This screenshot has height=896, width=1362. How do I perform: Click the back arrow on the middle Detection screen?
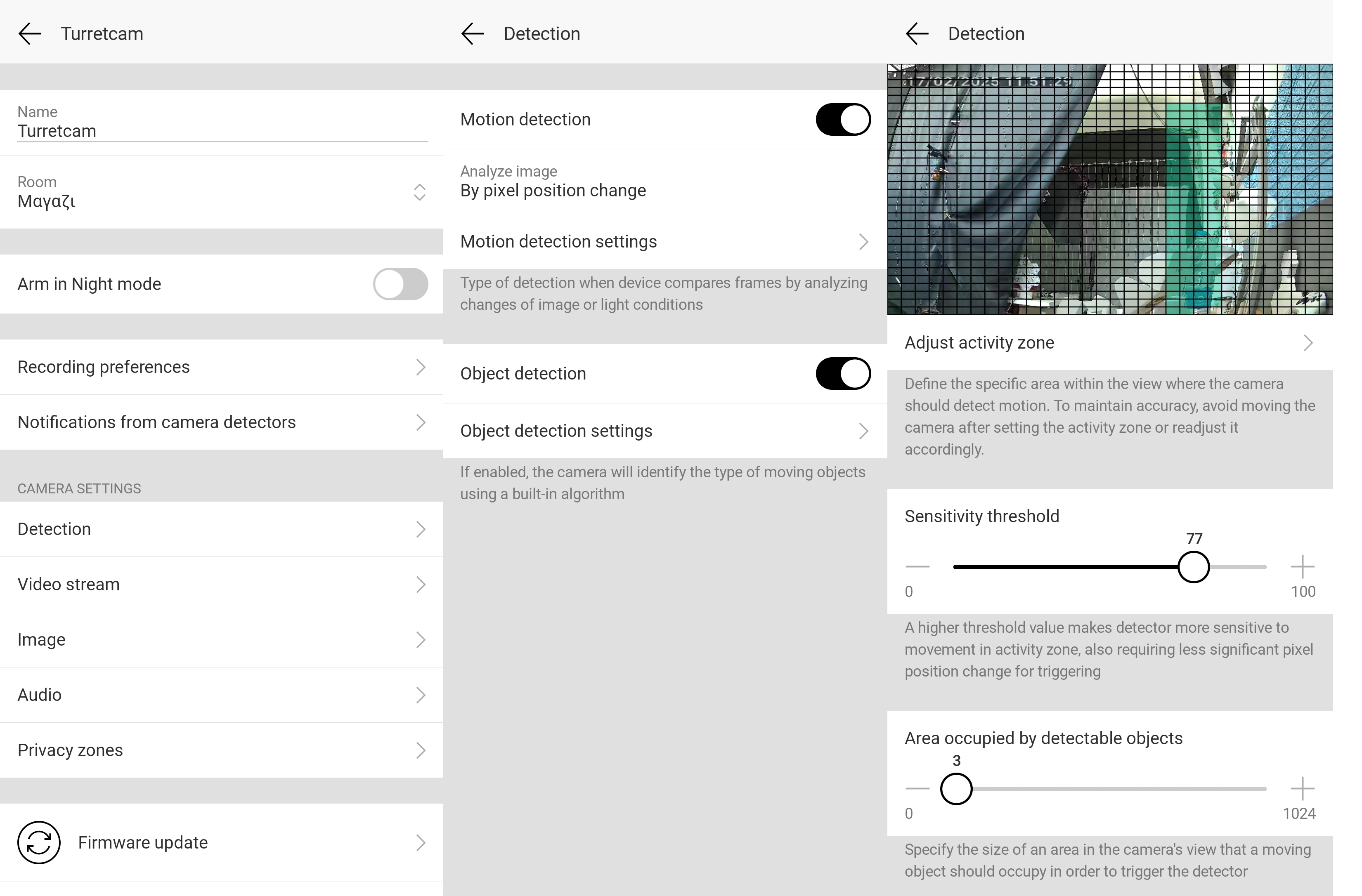[x=473, y=34]
